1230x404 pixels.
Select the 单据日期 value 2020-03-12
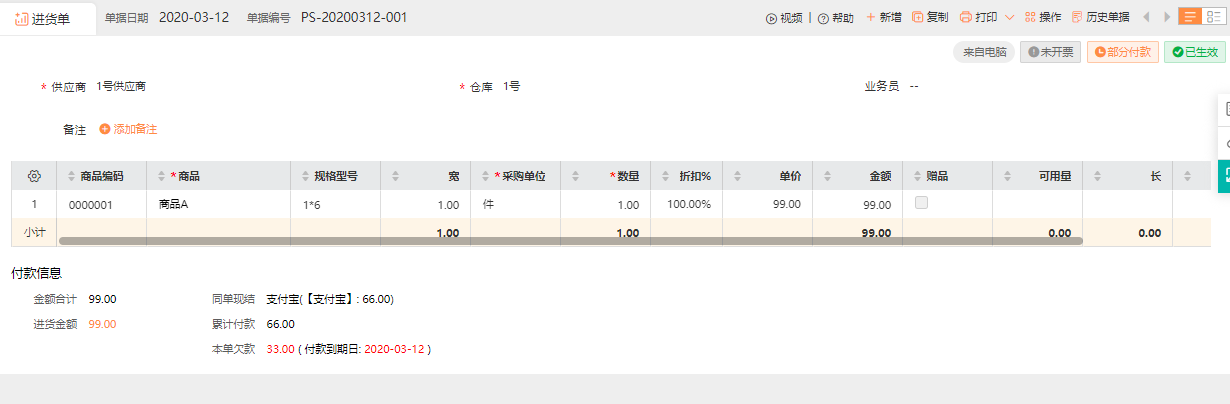tap(194, 18)
